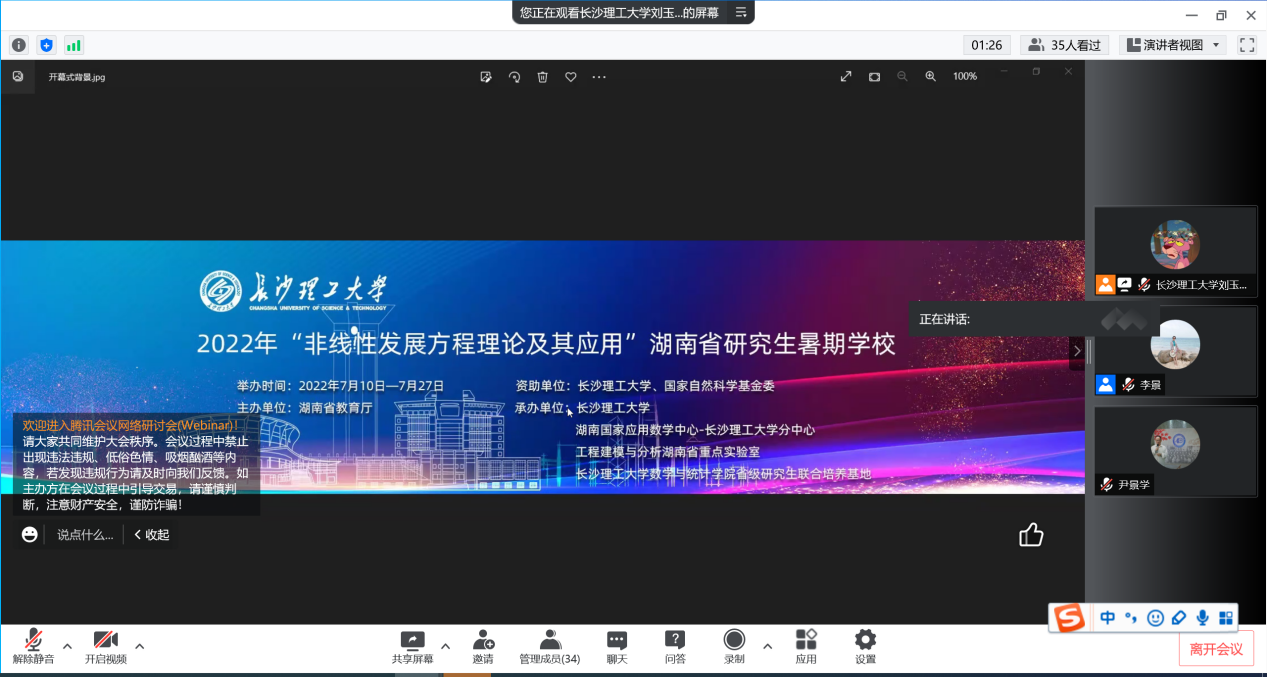Open the Apps (应用) panel
This screenshot has height=677, width=1267.
[806, 646]
